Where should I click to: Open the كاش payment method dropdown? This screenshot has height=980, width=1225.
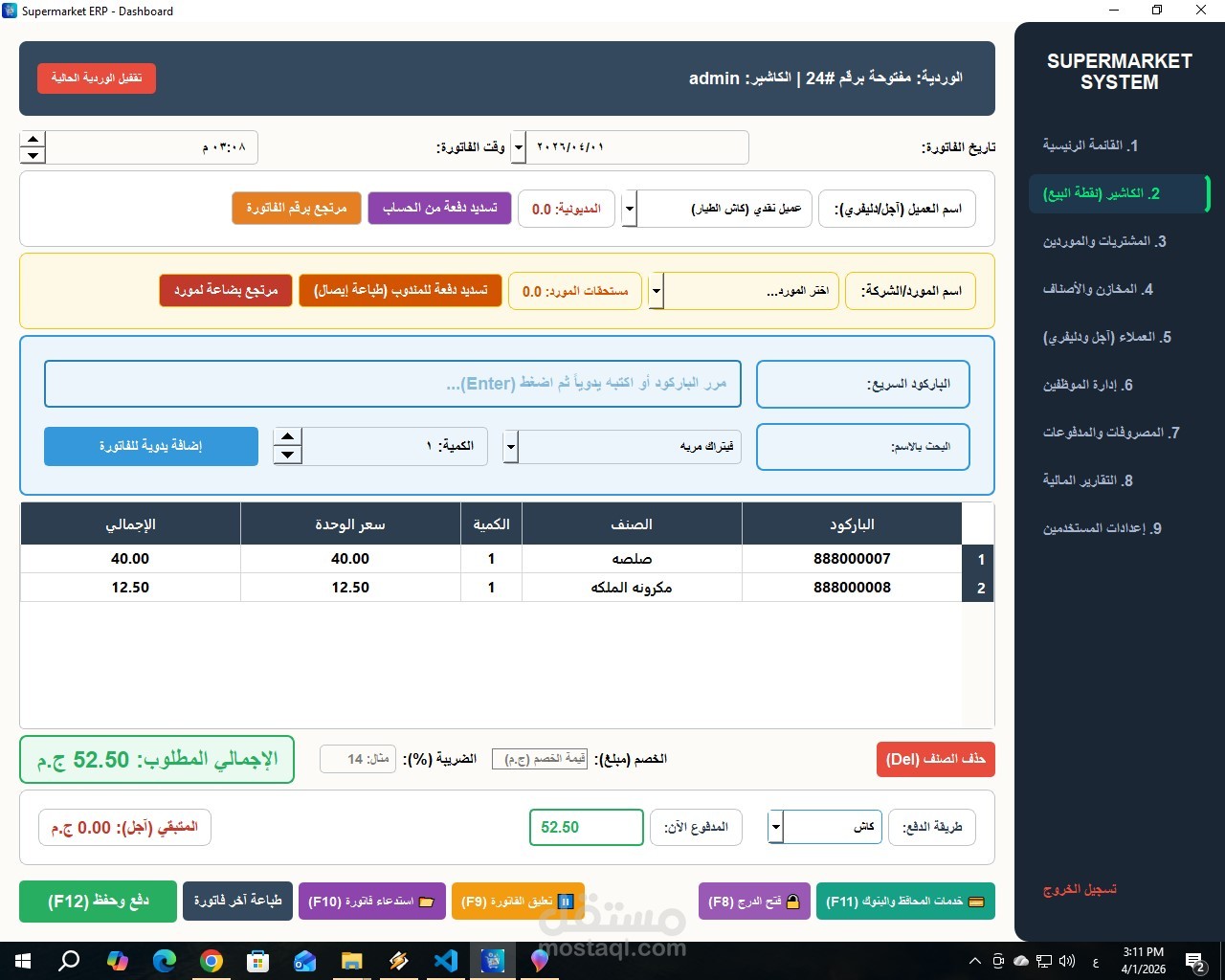click(775, 827)
